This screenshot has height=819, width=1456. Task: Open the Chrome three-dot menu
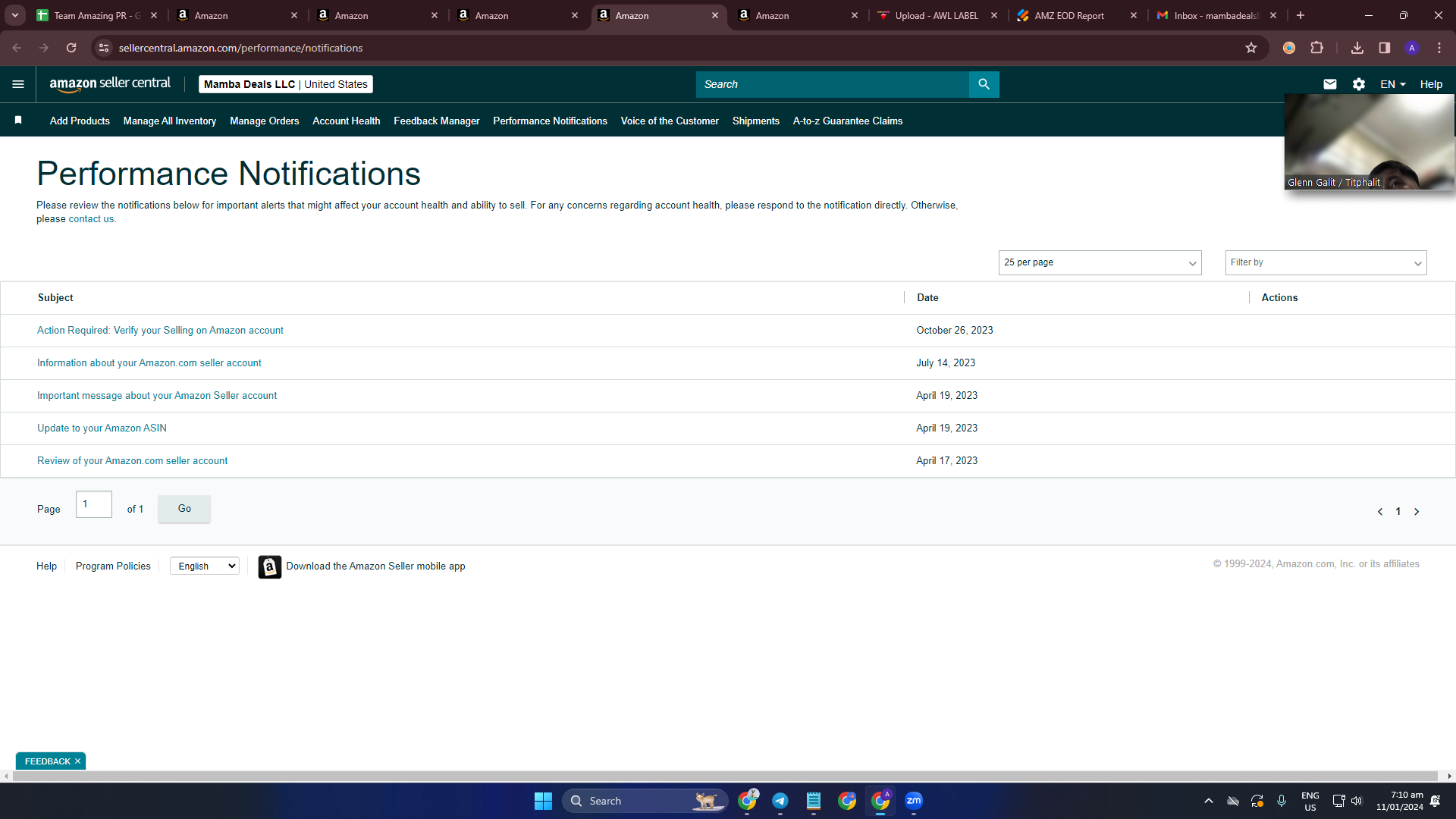point(1439,48)
